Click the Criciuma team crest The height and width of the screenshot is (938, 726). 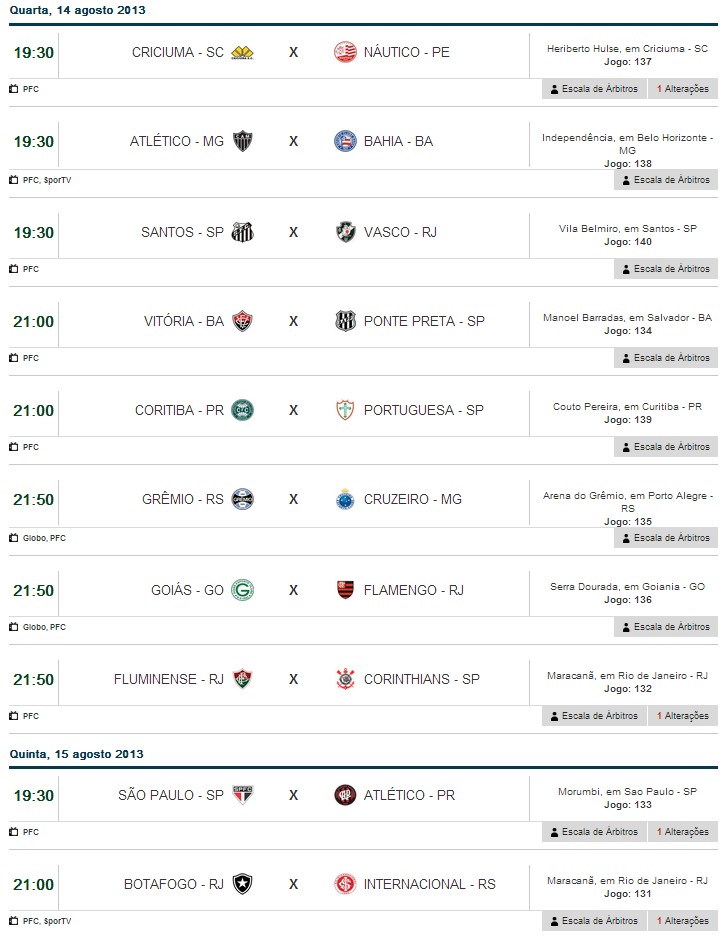click(x=242, y=52)
